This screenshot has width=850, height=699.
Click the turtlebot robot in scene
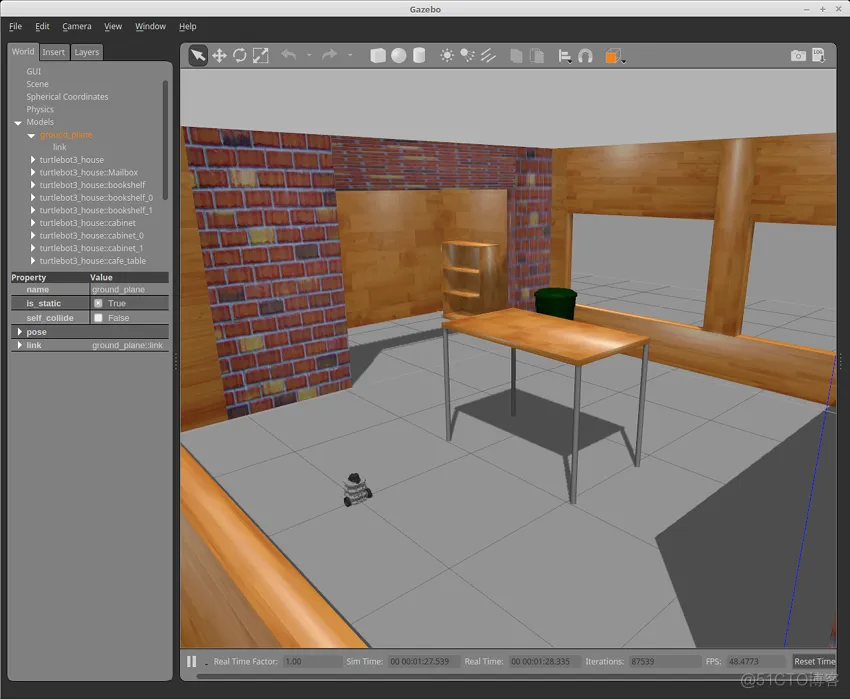(357, 490)
